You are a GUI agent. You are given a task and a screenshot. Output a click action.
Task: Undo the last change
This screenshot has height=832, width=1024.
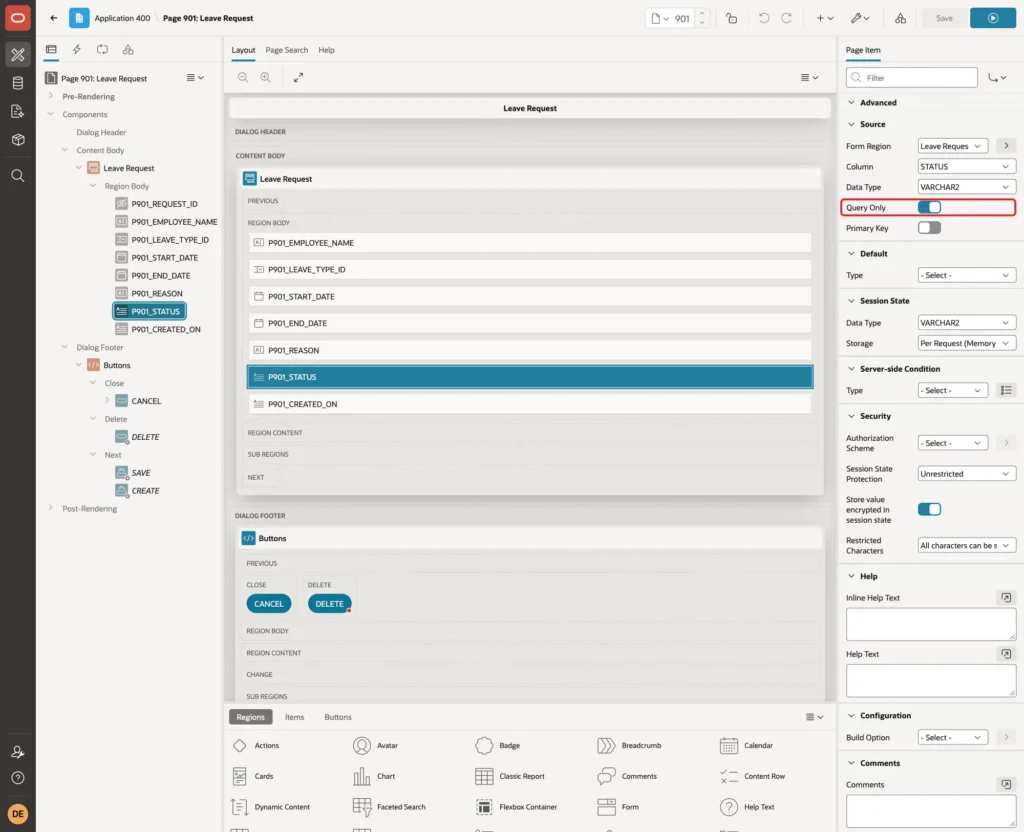coord(763,18)
